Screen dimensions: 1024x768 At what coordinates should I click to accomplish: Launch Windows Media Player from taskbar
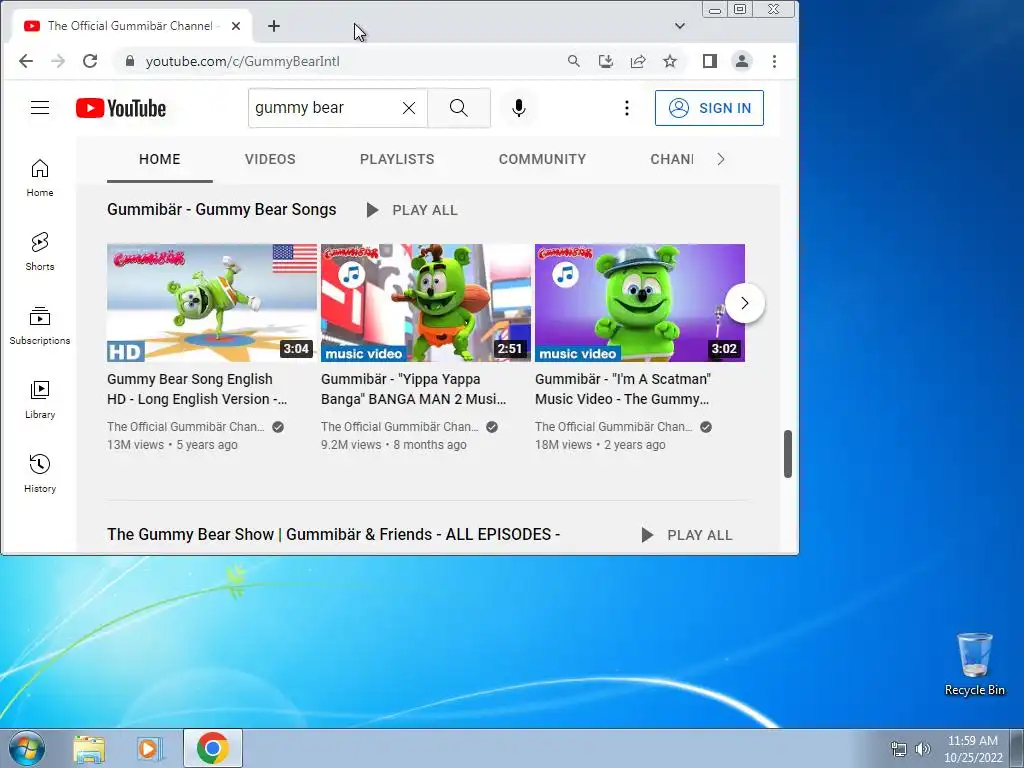click(150, 748)
